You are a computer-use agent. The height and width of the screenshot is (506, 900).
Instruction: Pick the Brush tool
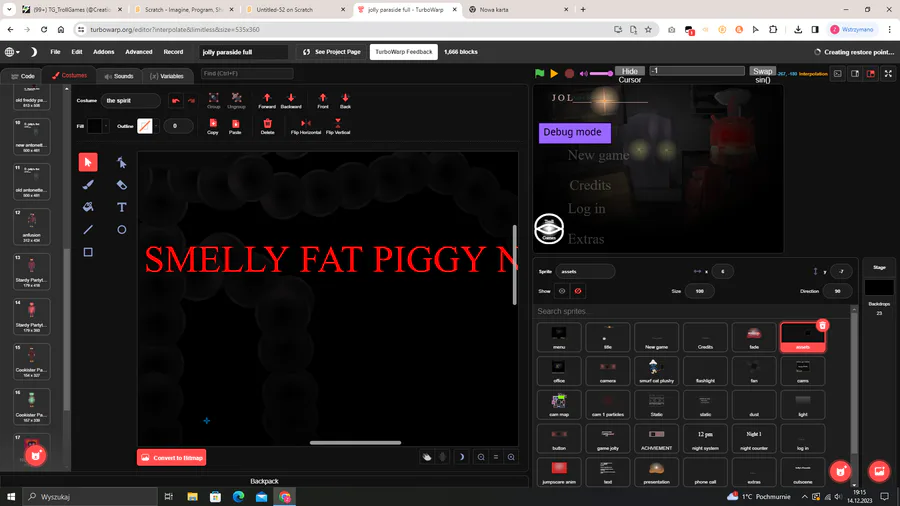click(88, 185)
